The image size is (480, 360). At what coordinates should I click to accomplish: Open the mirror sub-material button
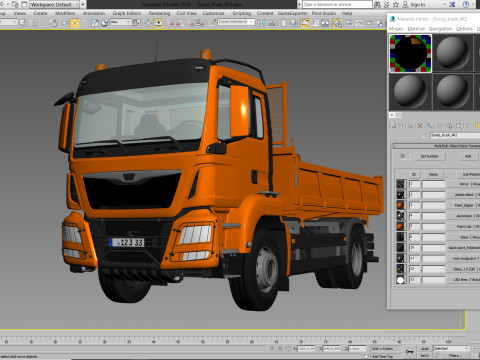click(x=463, y=184)
